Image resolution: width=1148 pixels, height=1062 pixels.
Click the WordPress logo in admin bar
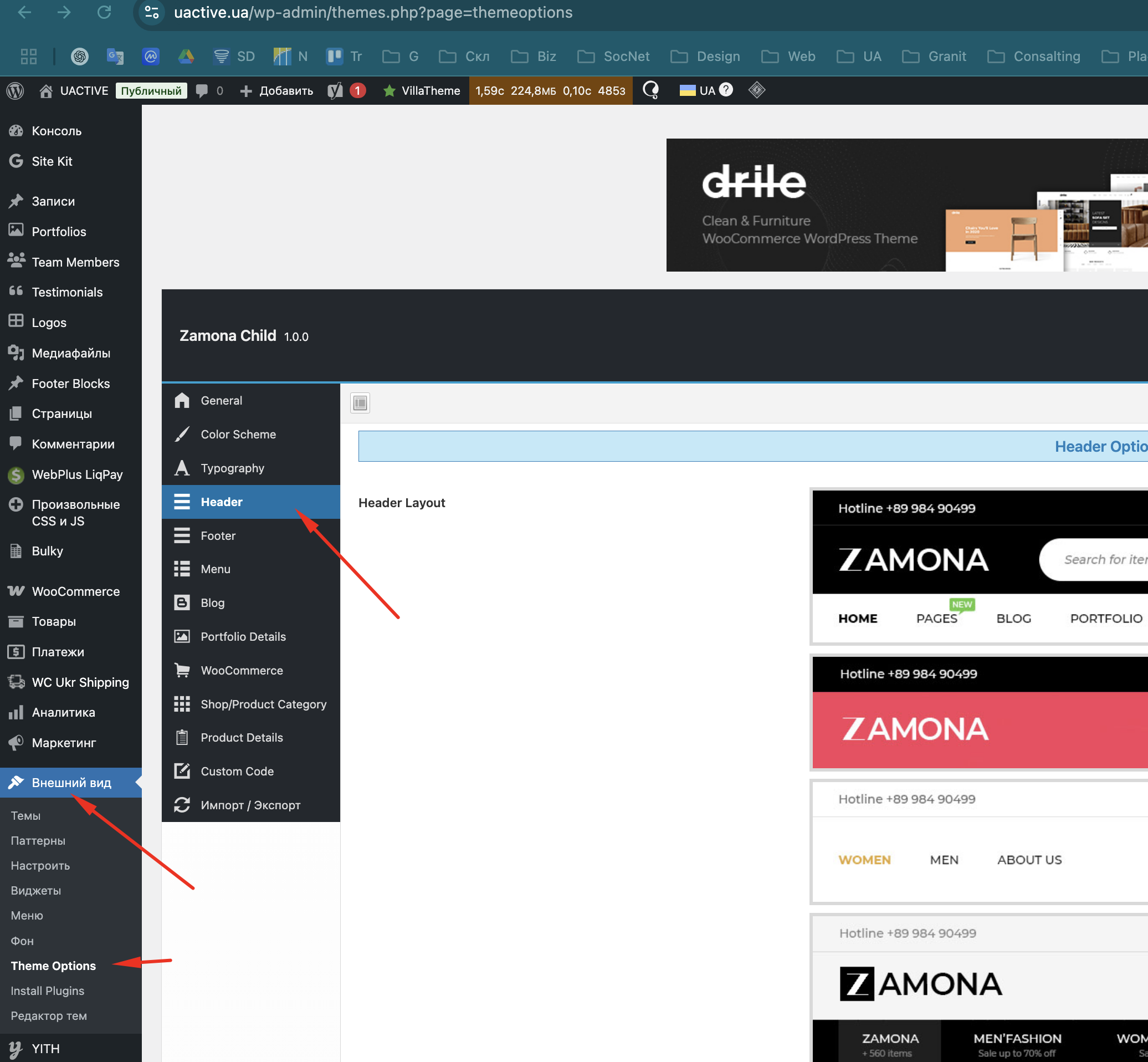(16, 90)
